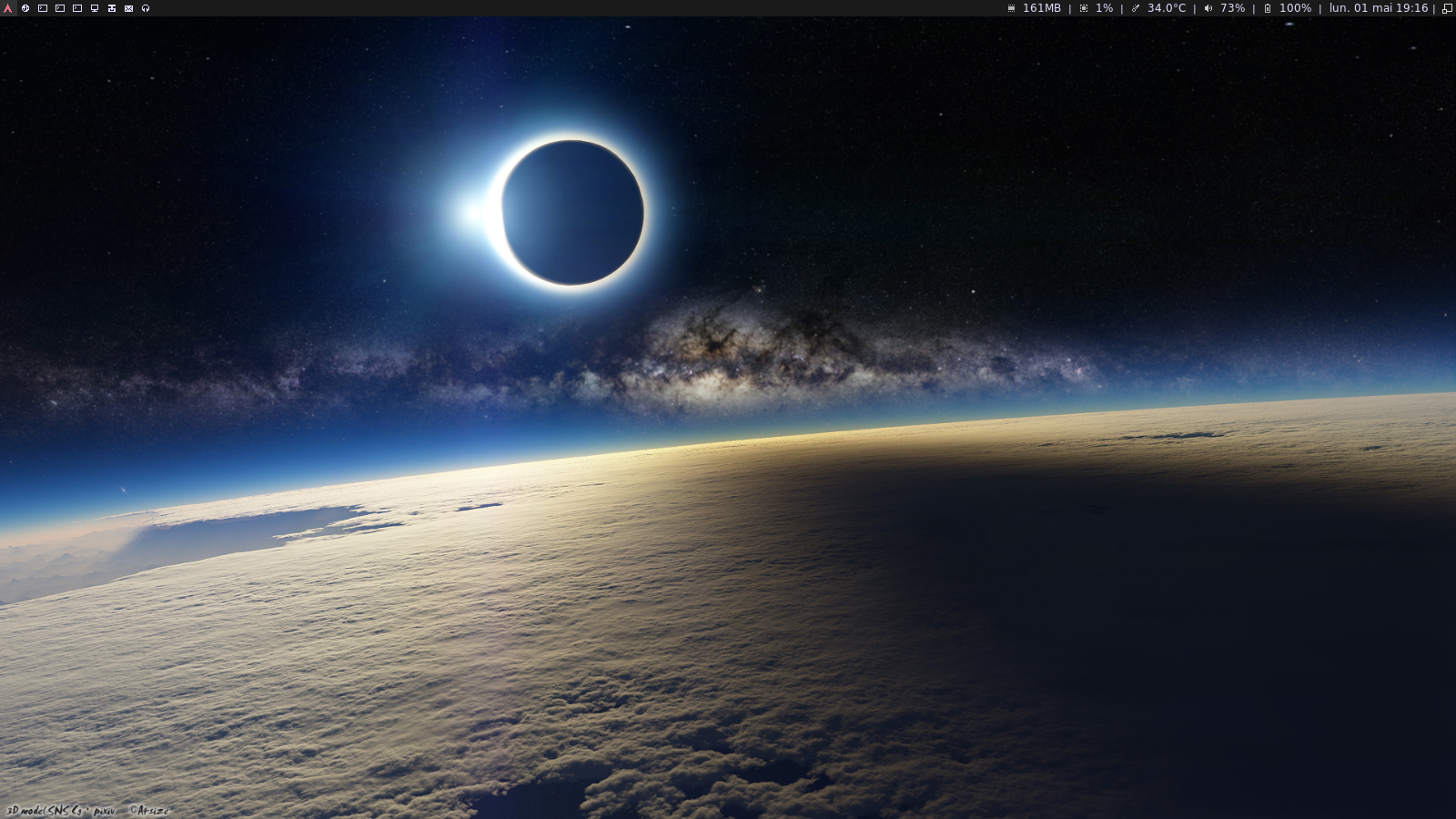Click the 1% CPU usage value
Screen dimensions: 1456x819
pos(1104,8)
